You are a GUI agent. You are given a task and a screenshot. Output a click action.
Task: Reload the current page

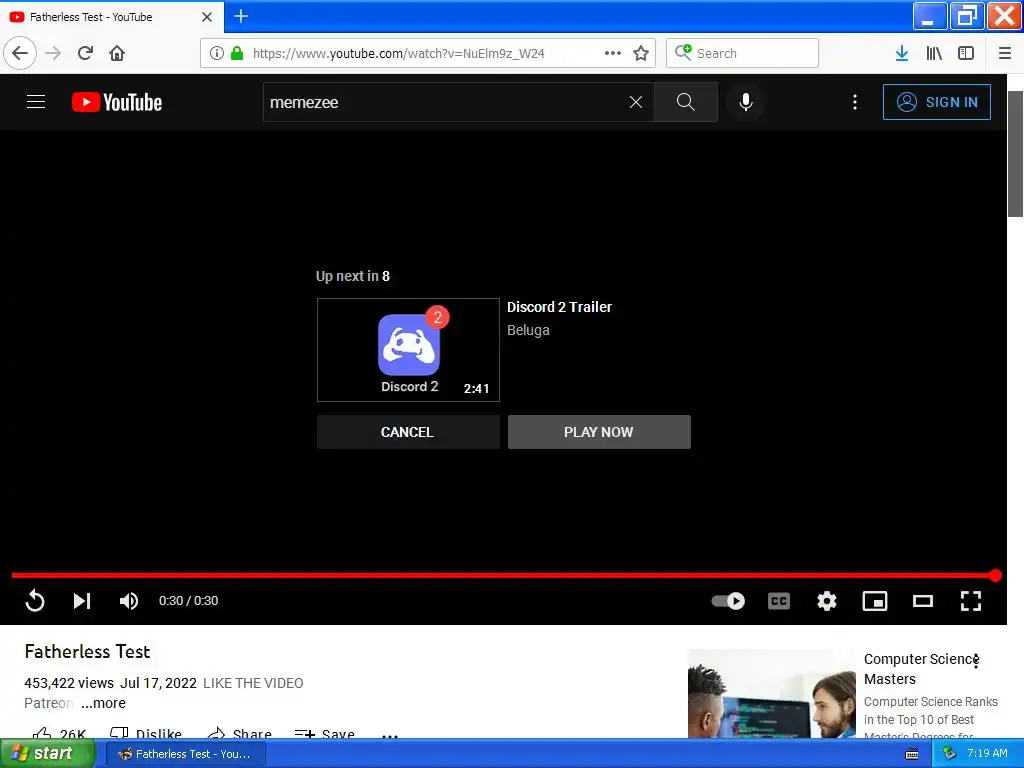(85, 53)
